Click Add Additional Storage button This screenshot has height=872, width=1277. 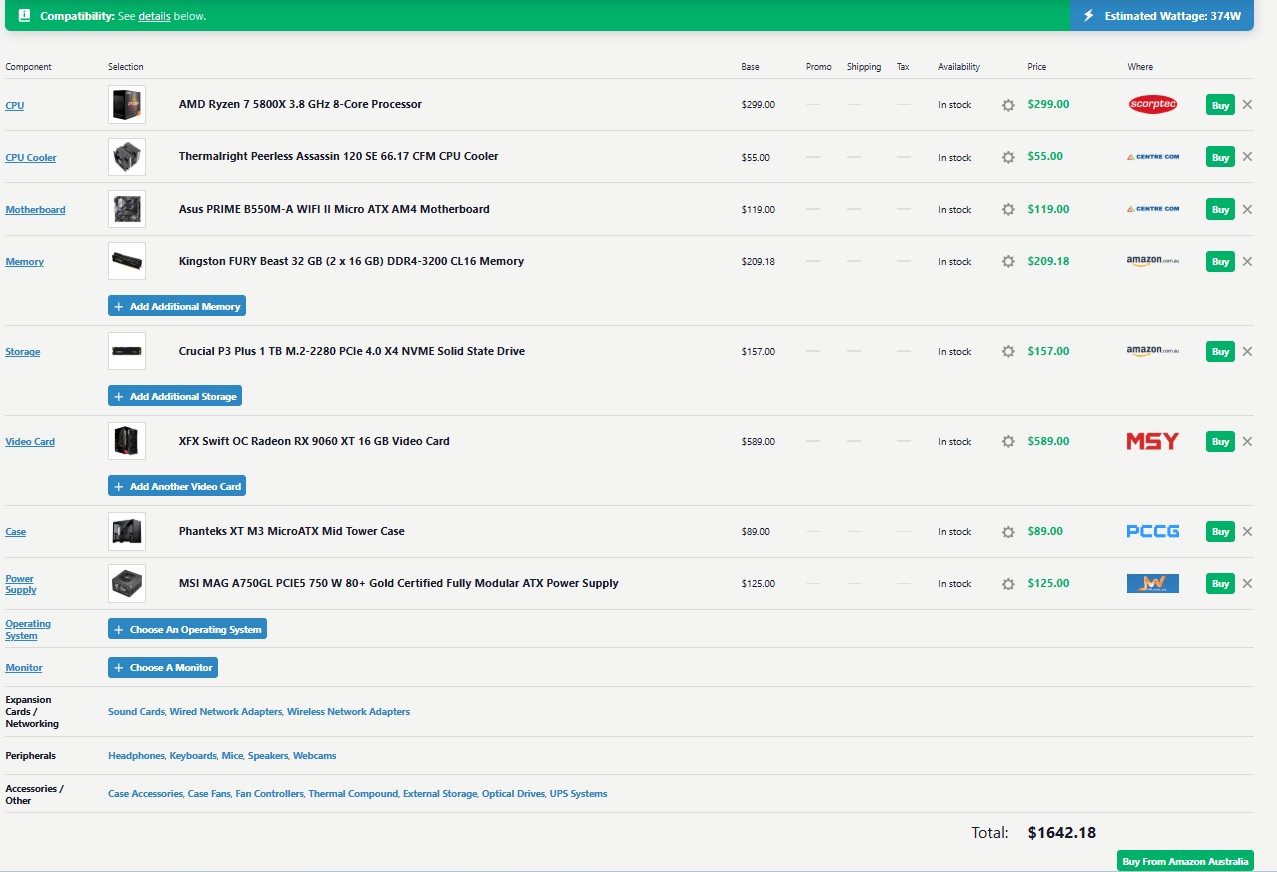175,396
